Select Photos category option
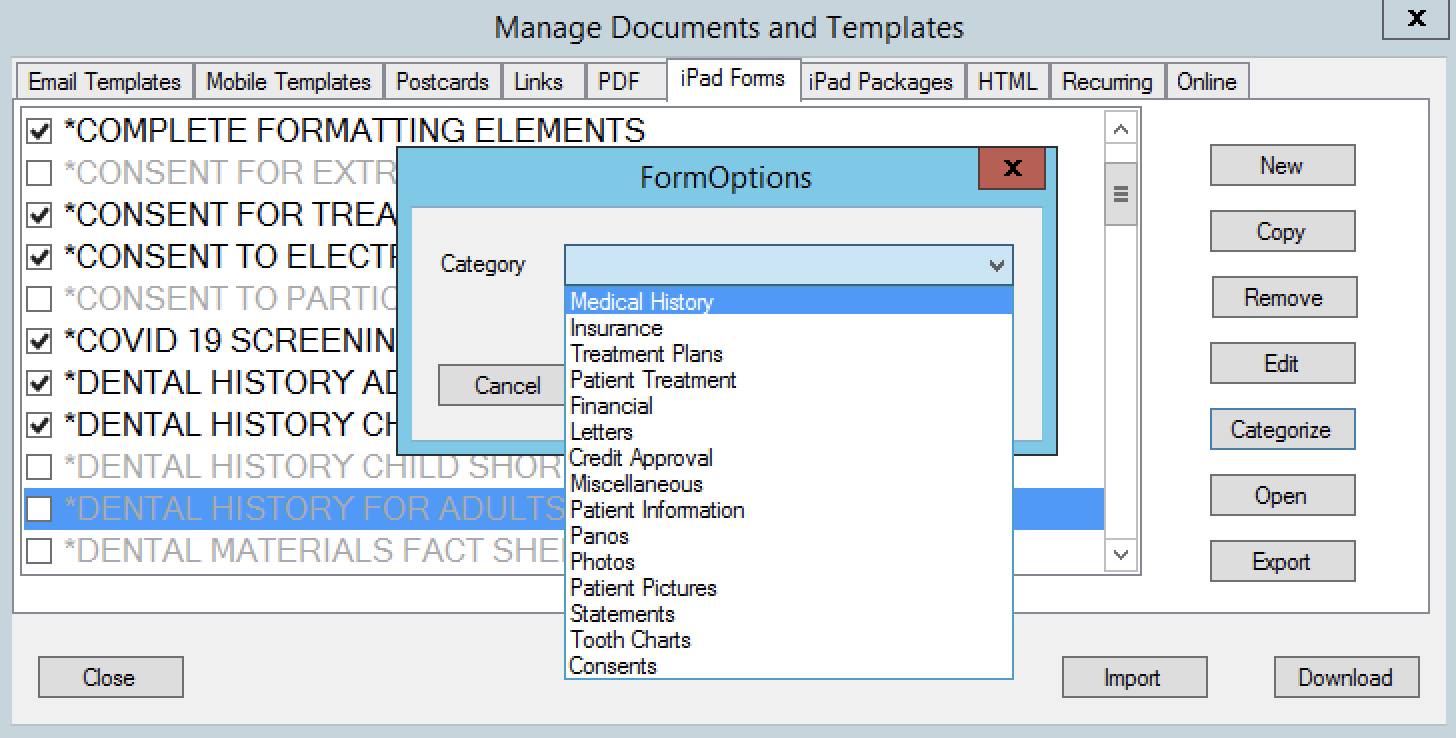The height and width of the screenshot is (738, 1456). 789,562
